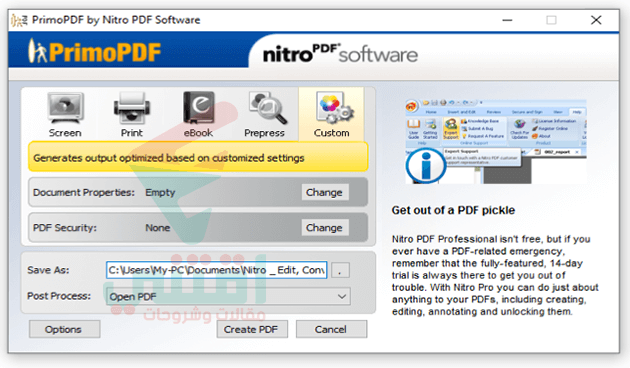630x368 pixels.
Task: Click the blue info icon on thumbnail
Action: (425, 166)
